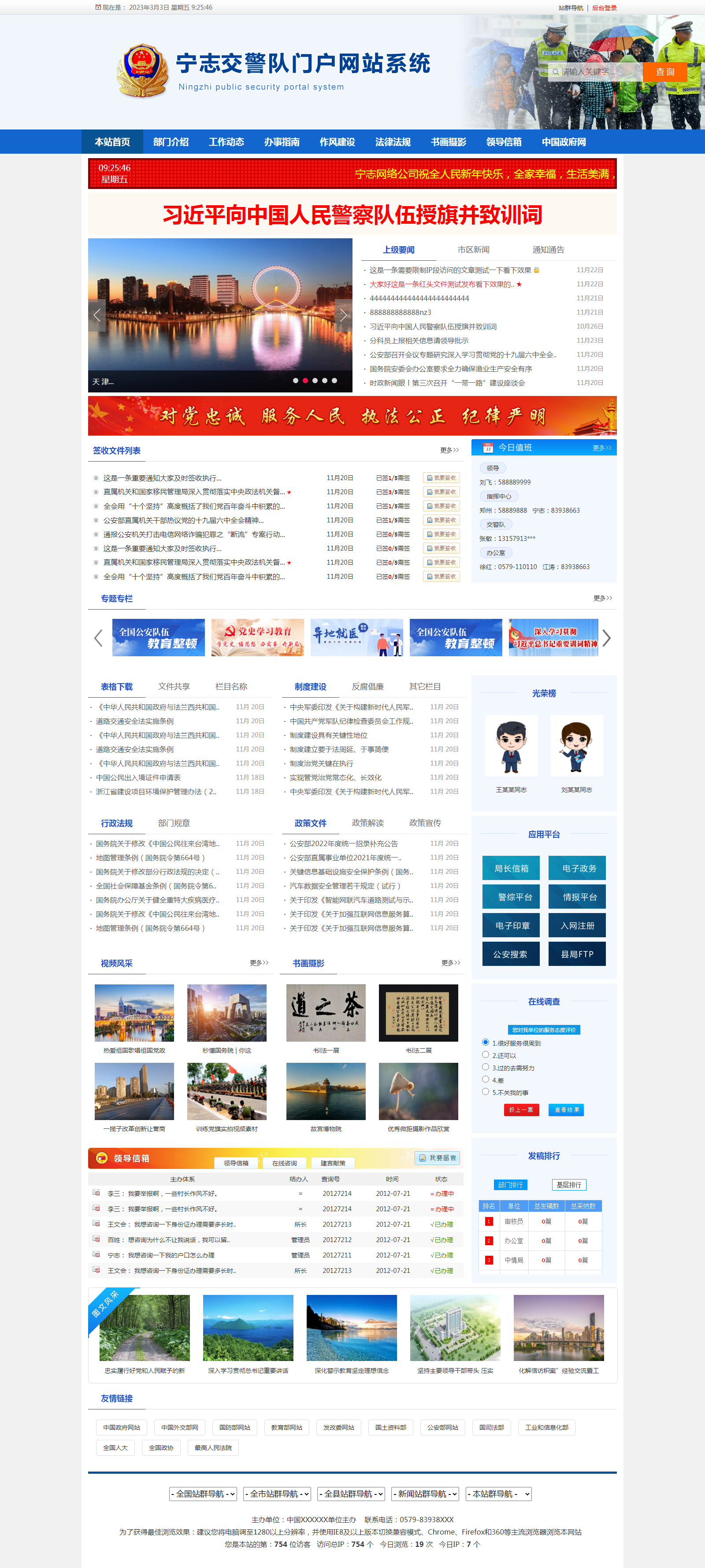Click the mail icon on the 百姓 message row
The image size is (705, 1568).
click(96, 1239)
